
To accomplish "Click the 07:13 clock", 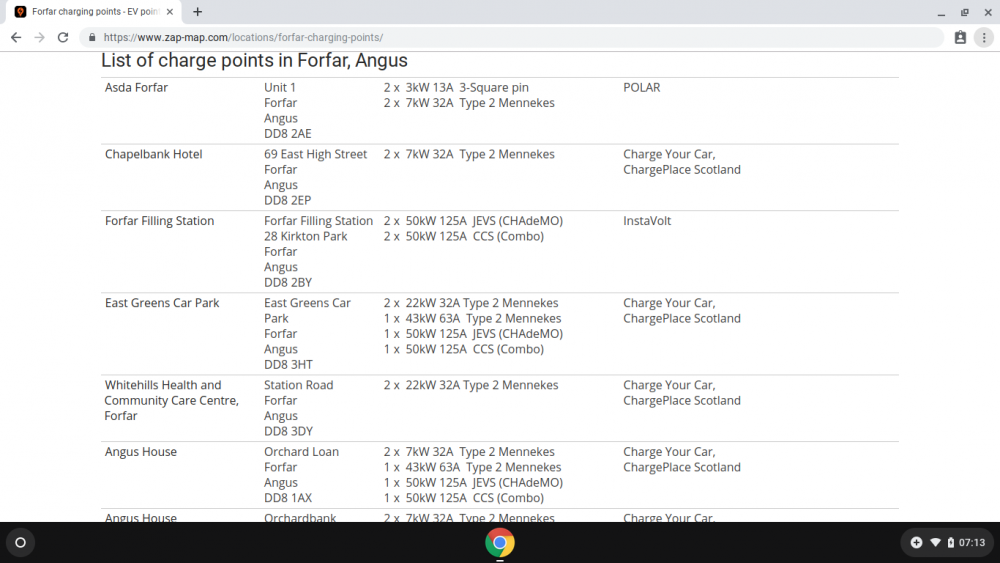I will [972, 543].
